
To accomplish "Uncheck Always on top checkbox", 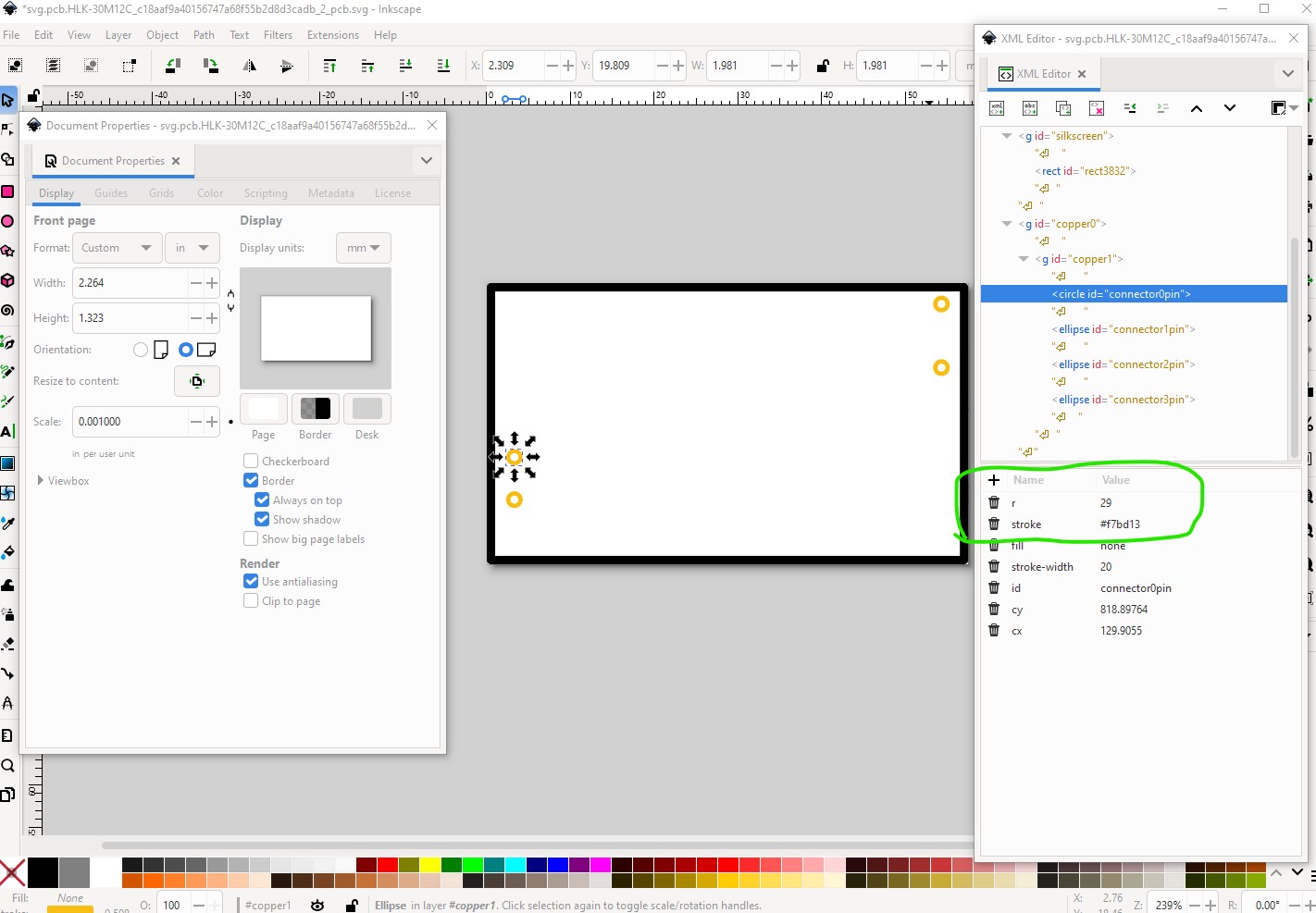I will pos(262,500).
